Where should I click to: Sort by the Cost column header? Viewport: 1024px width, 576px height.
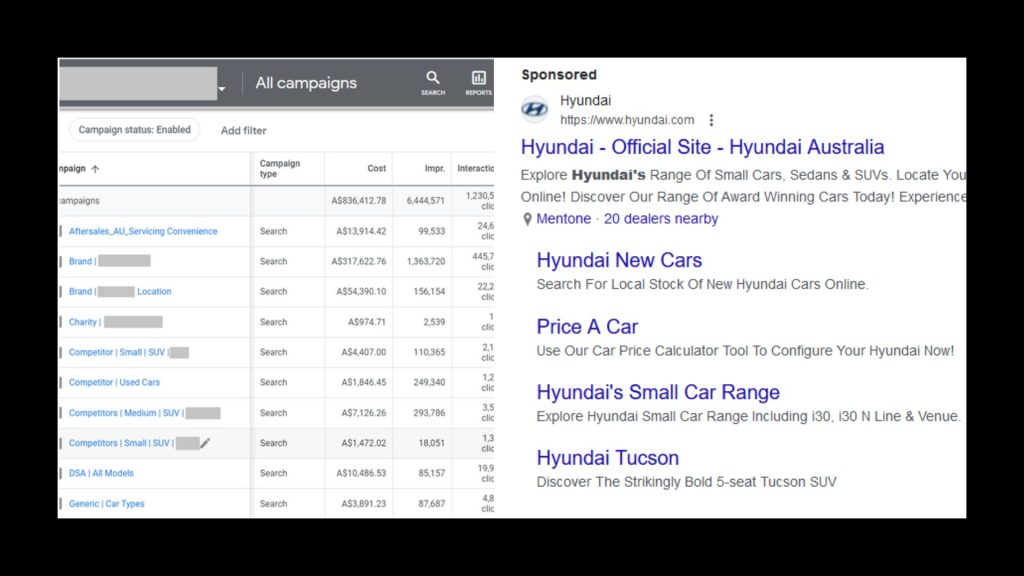[376, 168]
